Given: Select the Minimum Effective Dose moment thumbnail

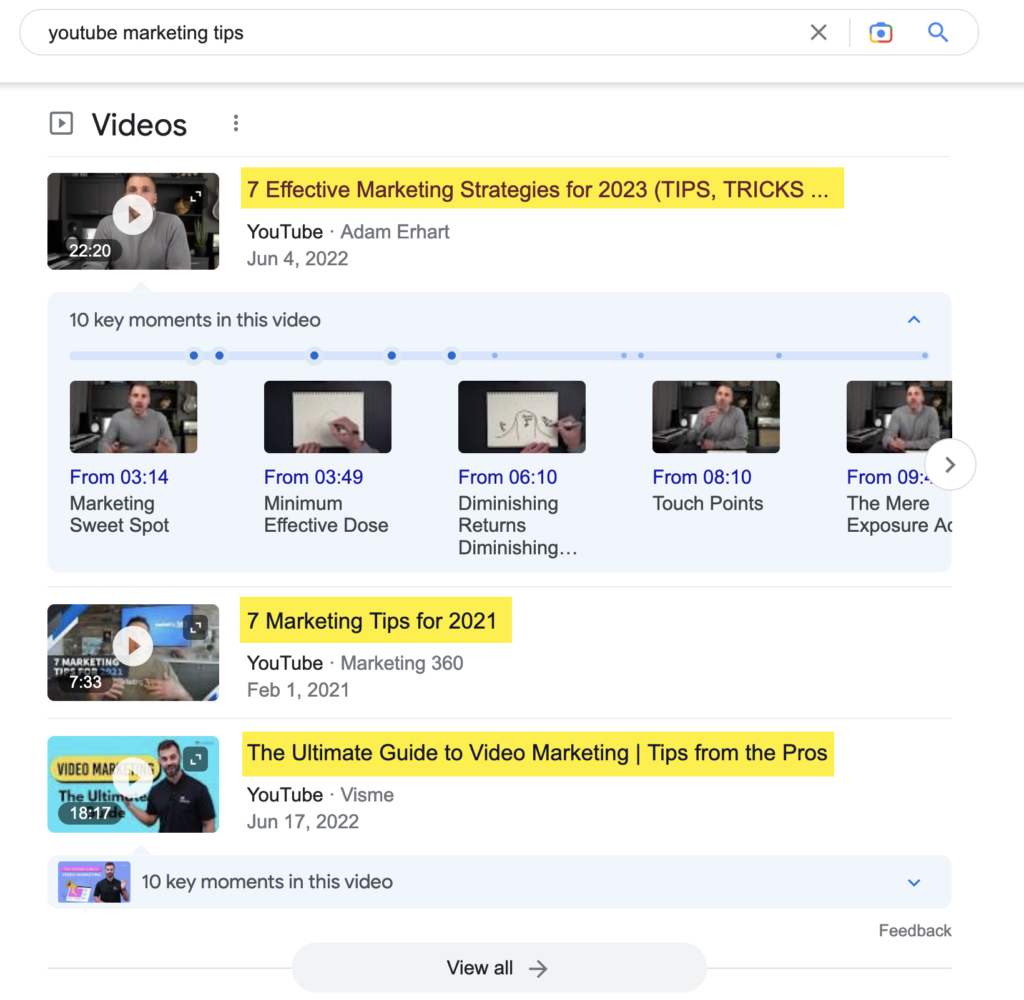Looking at the screenshot, I should (x=327, y=417).
